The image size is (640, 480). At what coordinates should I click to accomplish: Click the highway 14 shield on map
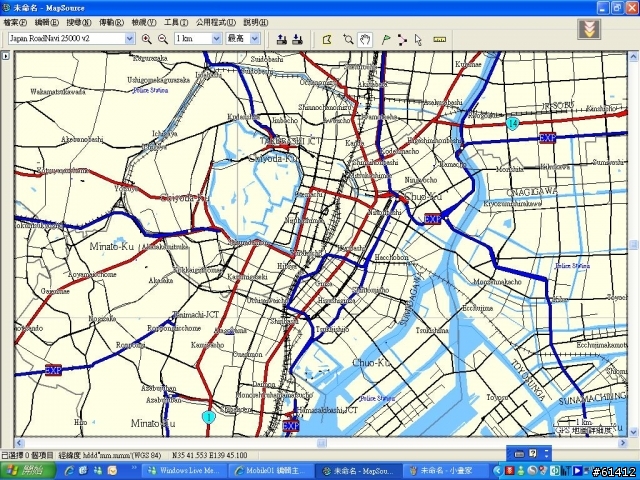(513, 123)
